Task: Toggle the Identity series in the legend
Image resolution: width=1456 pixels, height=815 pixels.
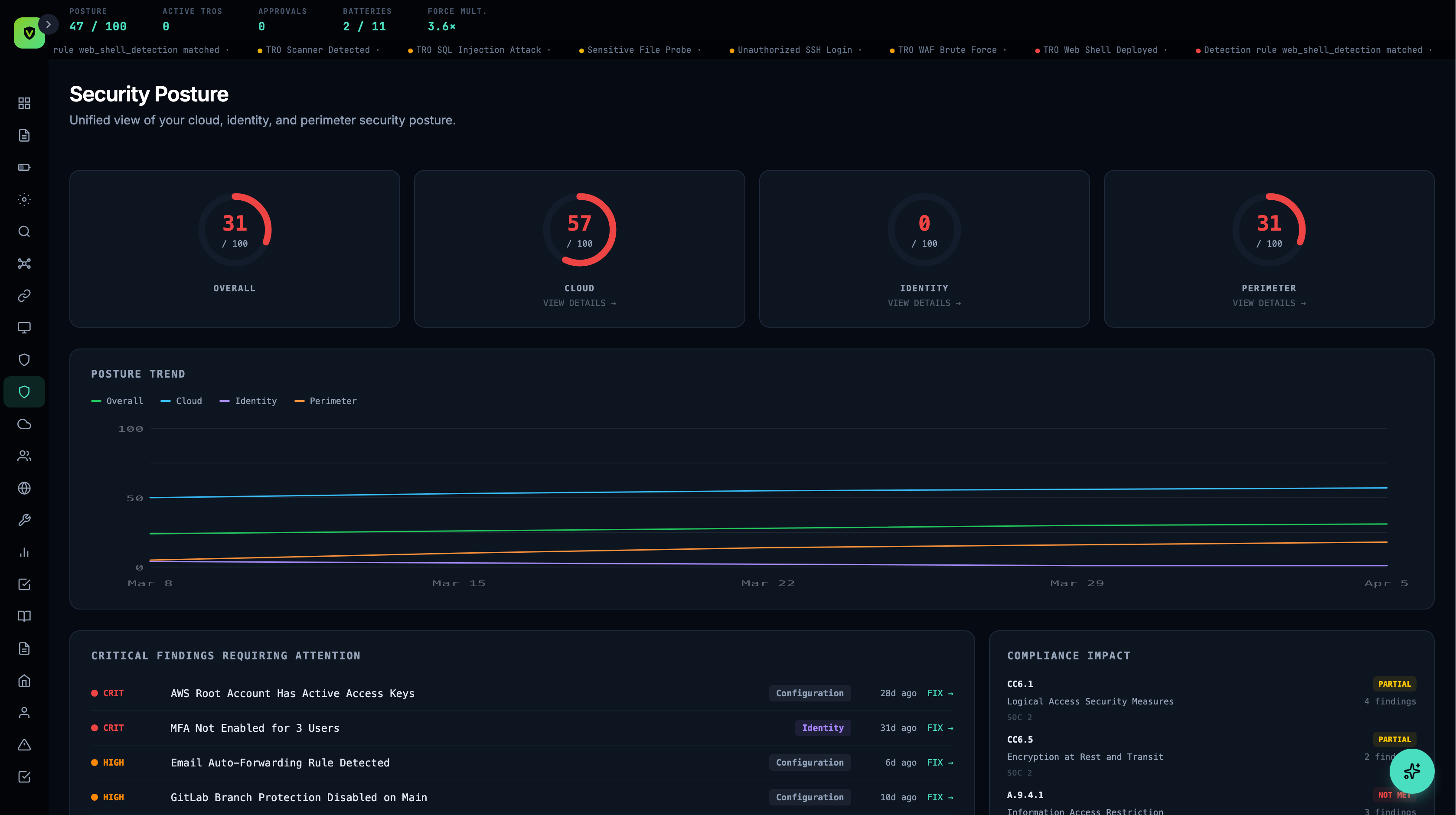Action: pyautogui.click(x=248, y=401)
